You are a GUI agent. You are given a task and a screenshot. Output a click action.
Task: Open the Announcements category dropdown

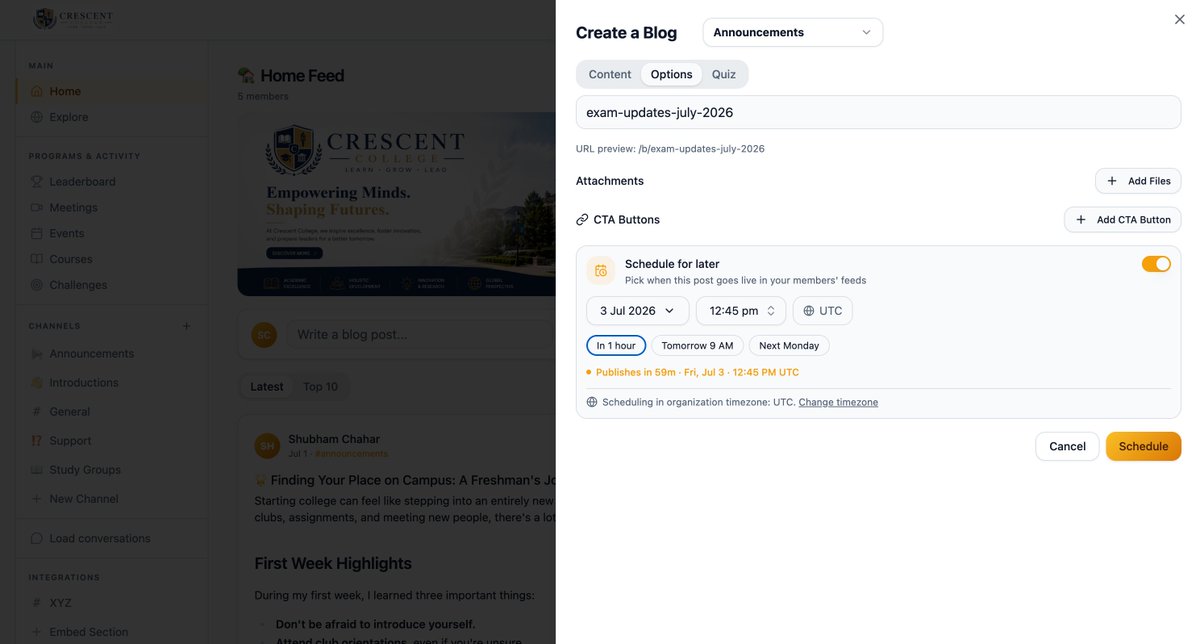793,32
